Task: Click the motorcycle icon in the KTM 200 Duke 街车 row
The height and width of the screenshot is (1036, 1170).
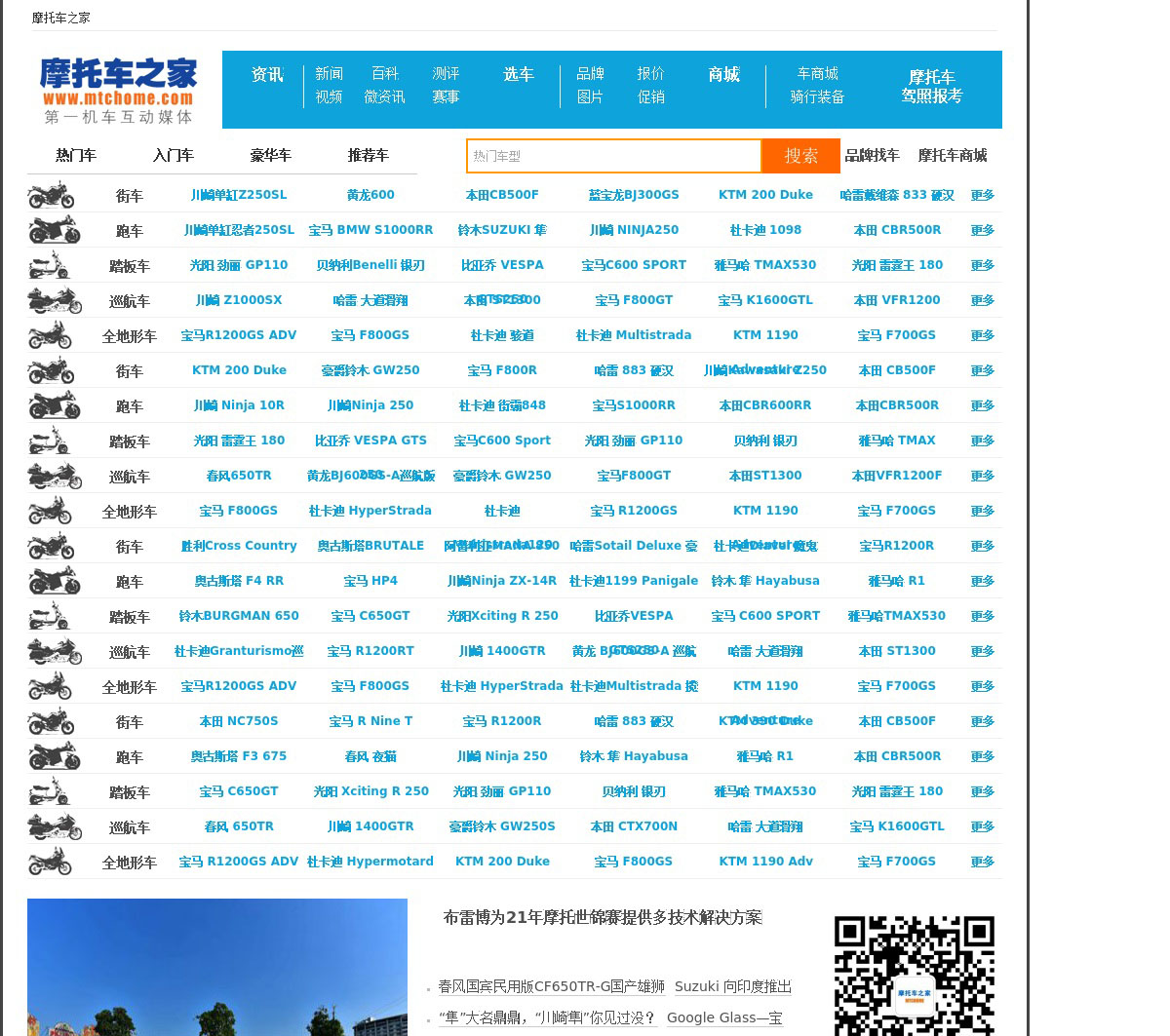Action: pos(52,370)
